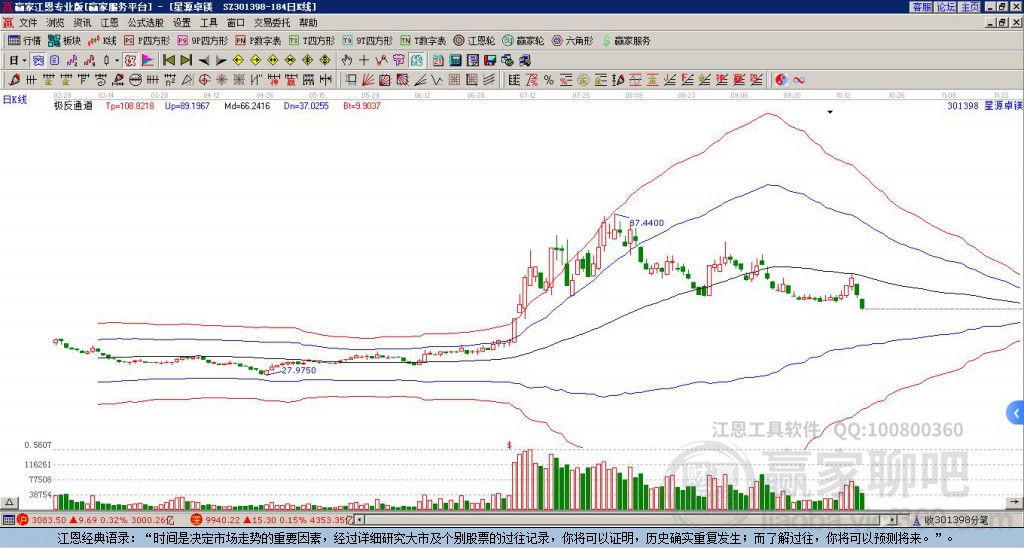Open the 设置 menu
Screen dimensions: 1024x548
[x=182, y=23]
